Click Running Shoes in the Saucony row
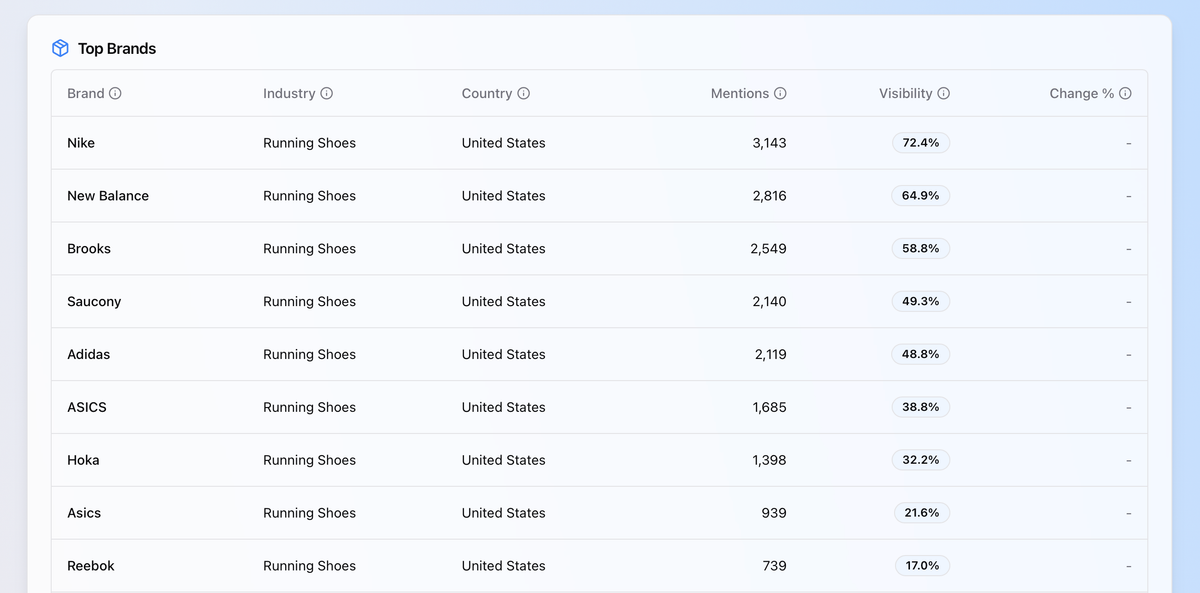Image resolution: width=1200 pixels, height=593 pixels. [x=309, y=302]
